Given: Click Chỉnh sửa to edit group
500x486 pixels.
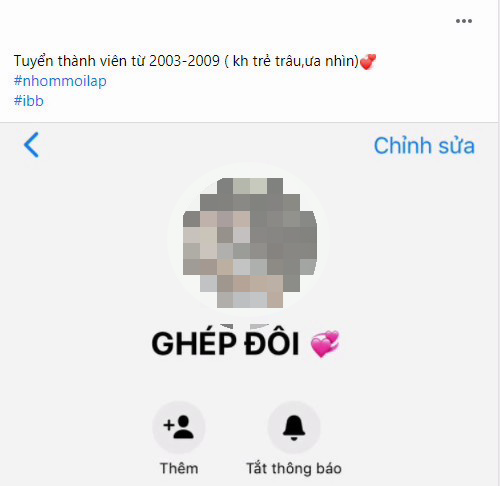Looking at the screenshot, I should 424,146.
